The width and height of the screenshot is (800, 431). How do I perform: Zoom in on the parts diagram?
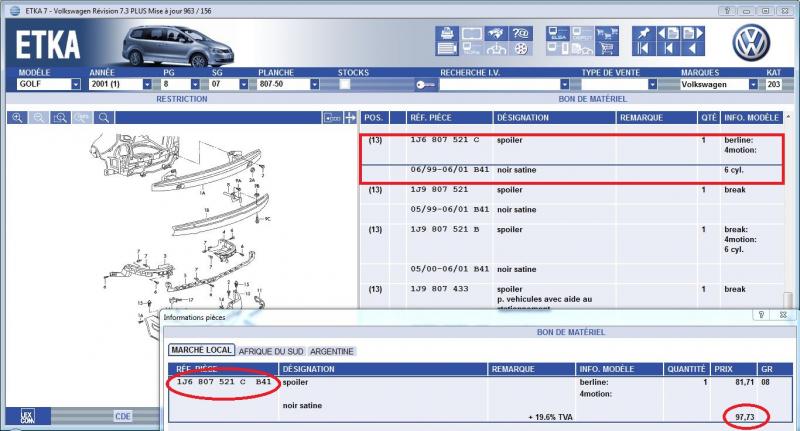[17, 118]
